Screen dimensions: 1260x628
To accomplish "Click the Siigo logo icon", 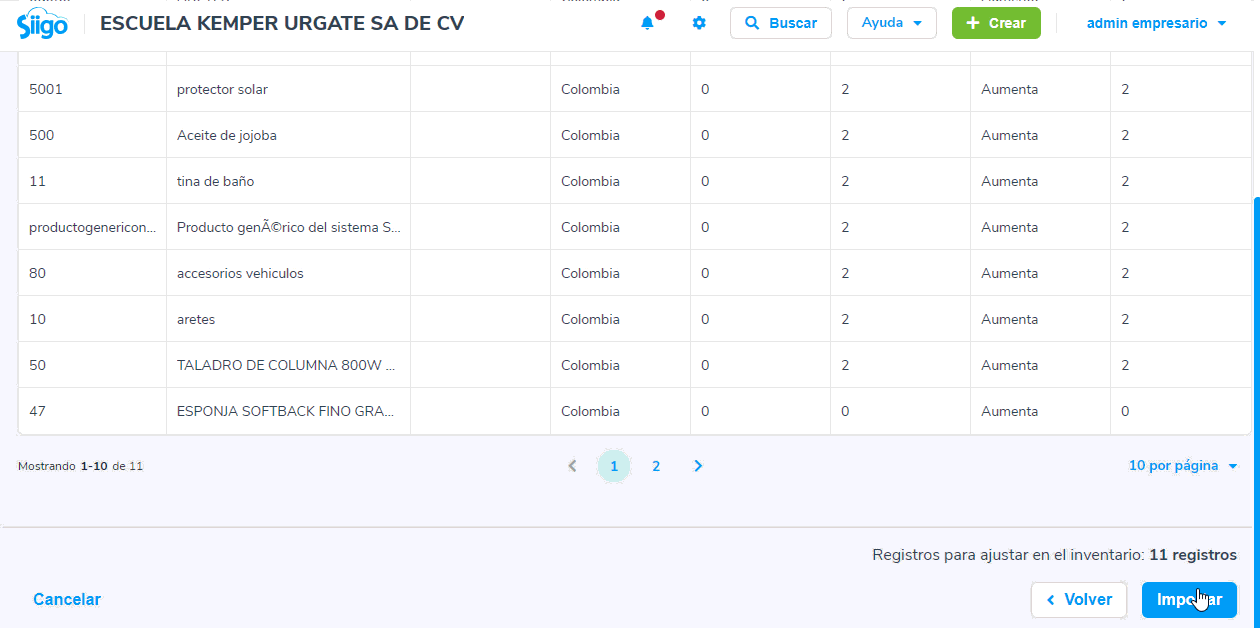I will coord(42,24).
